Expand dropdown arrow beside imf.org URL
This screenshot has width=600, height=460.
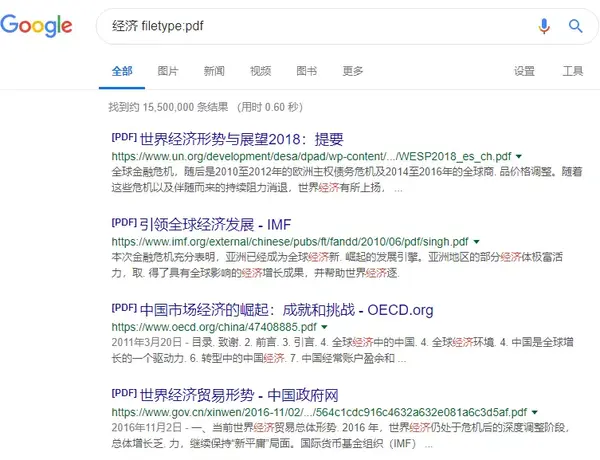click(476, 241)
